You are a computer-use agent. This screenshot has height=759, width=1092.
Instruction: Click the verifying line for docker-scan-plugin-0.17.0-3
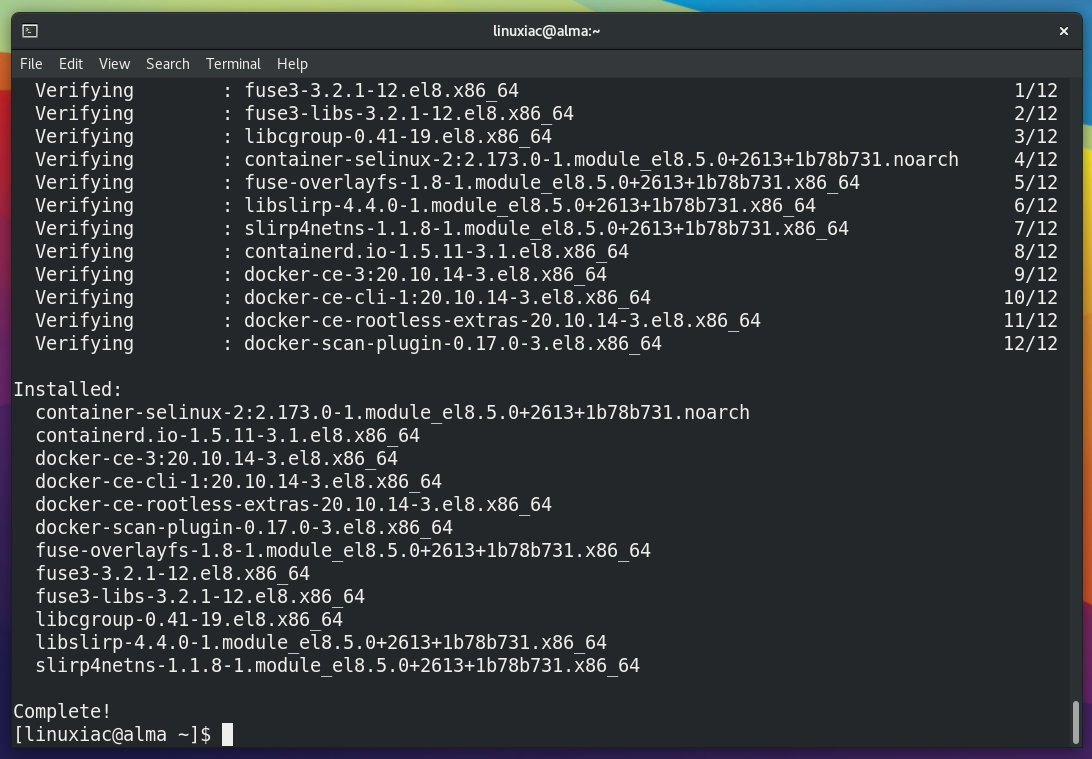click(x=546, y=343)
